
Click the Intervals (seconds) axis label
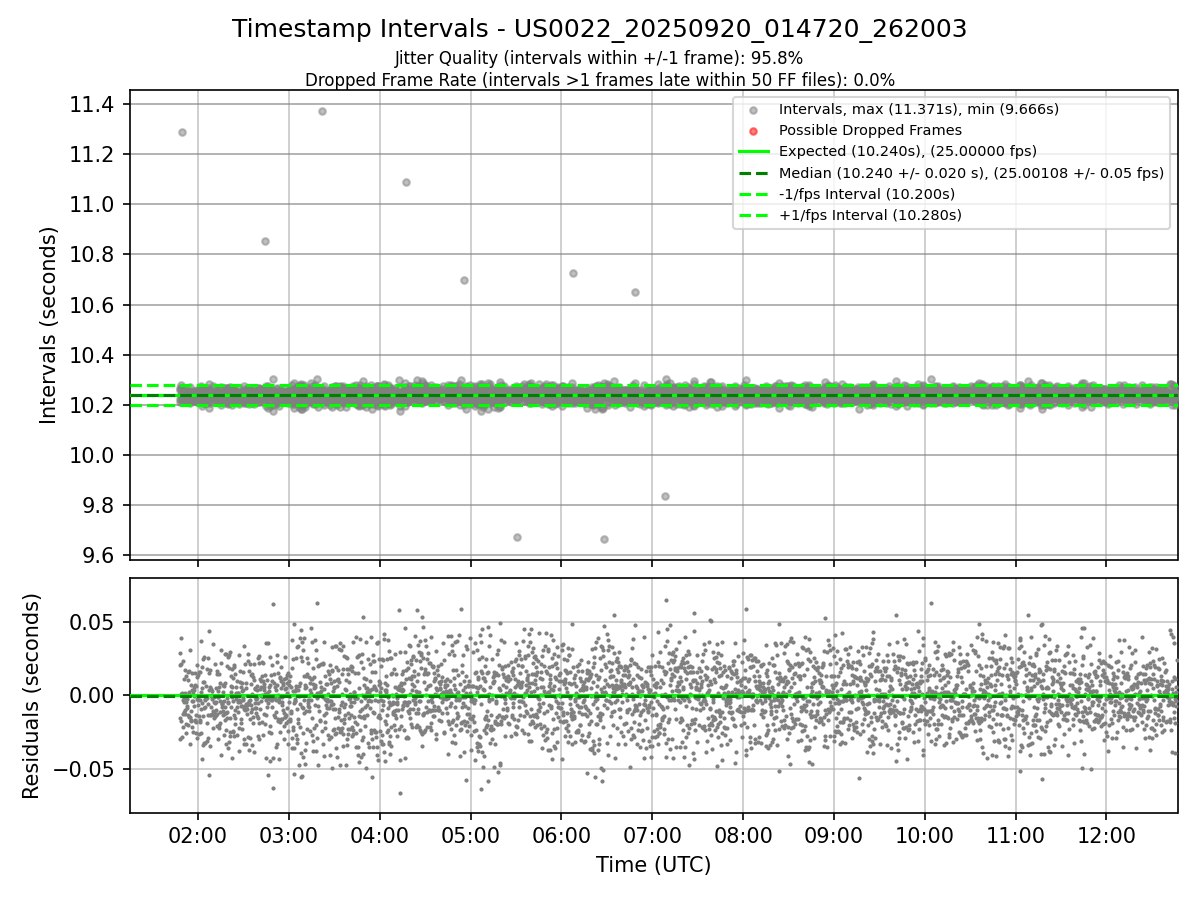49,325
